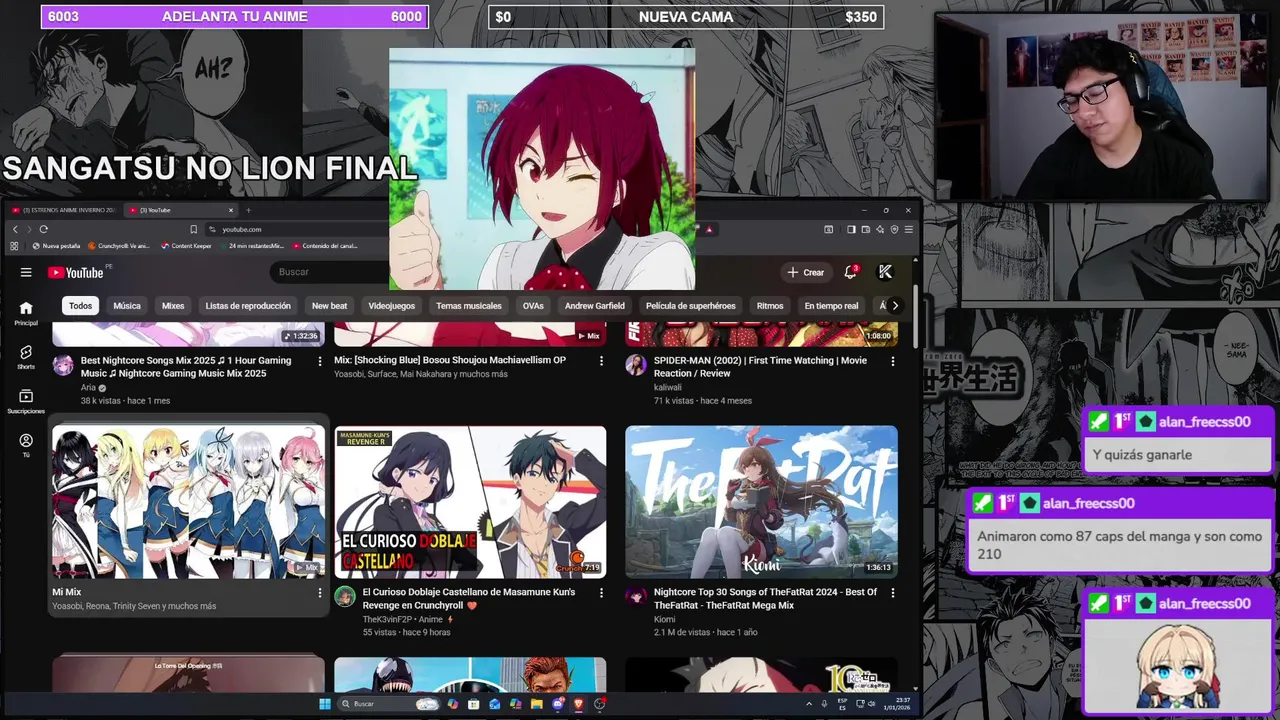Reload the current browser page
Viewport: 1280px width, 720px height.
click(x=43, y=229)
